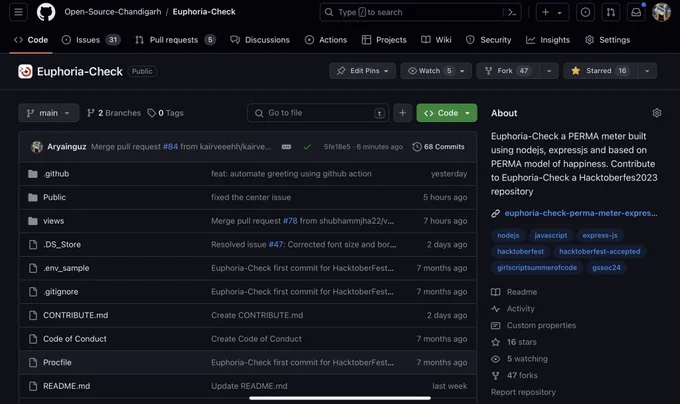
Task: Open the green Code clone dropdown
Action: coord(447,113)
